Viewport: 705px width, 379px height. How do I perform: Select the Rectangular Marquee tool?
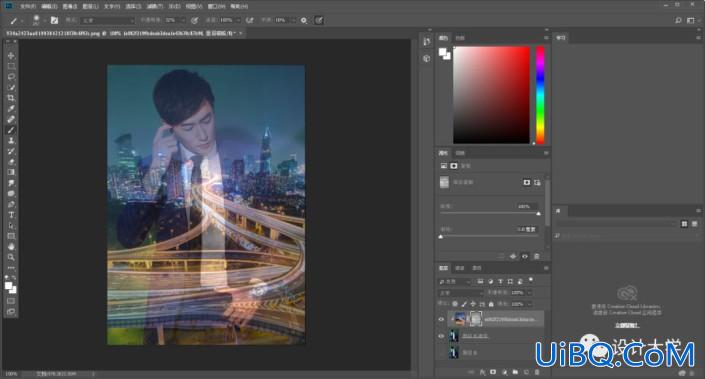[11, 66]
